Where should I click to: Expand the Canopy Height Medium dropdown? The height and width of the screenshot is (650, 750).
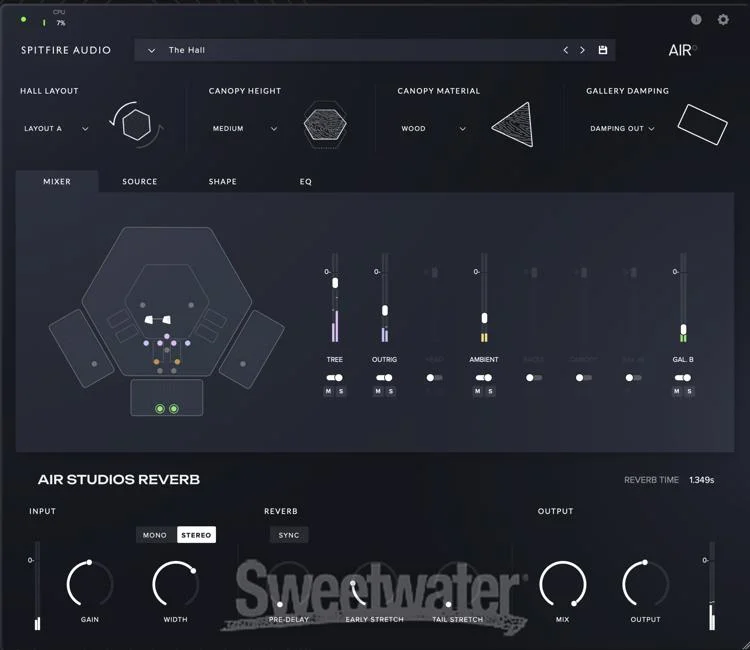245,129
